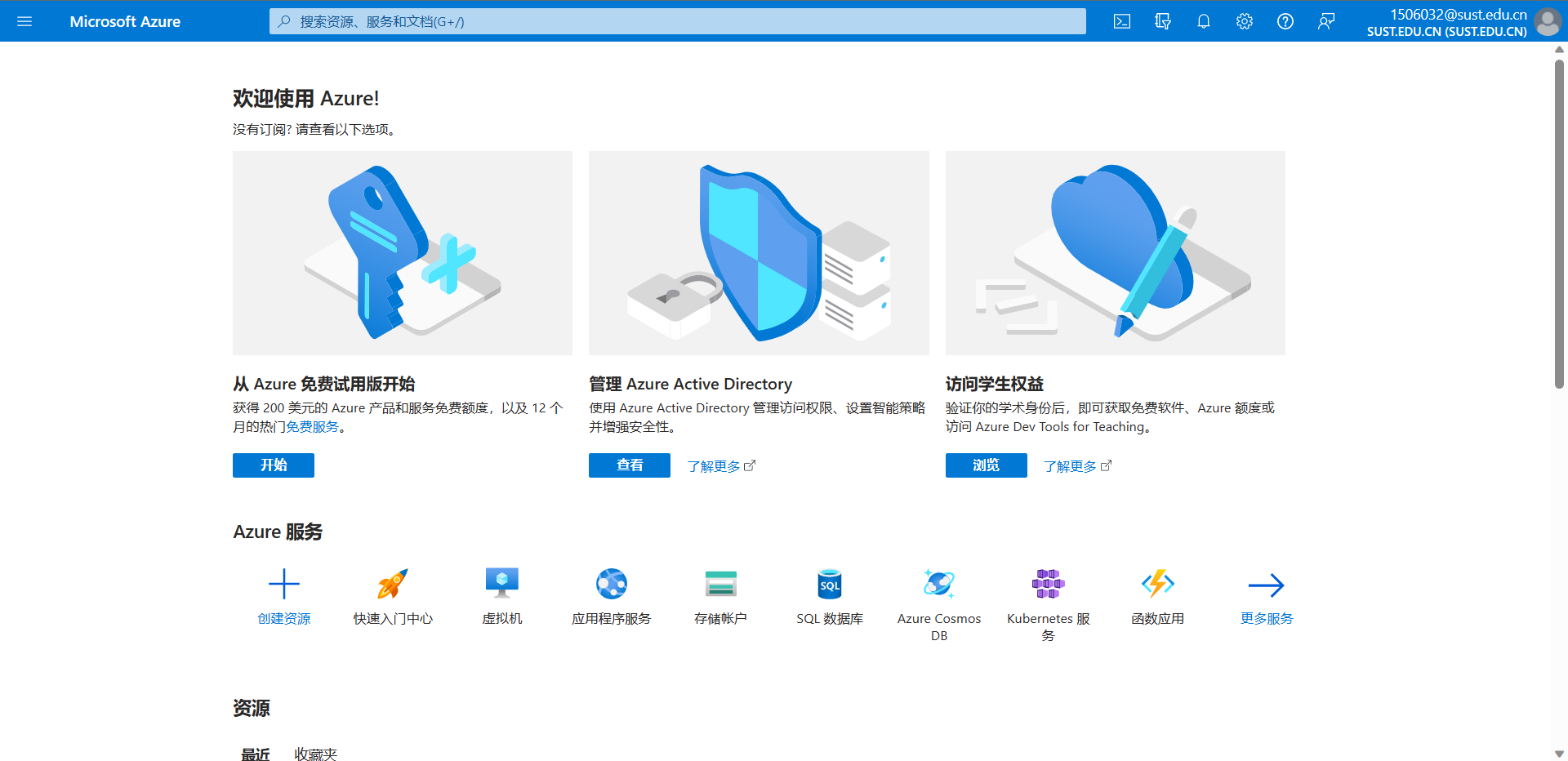Image resolution: width=1568 pixels, height=761 pixels.
Task: Click the feedback icon
Action: pos(1326,21)
